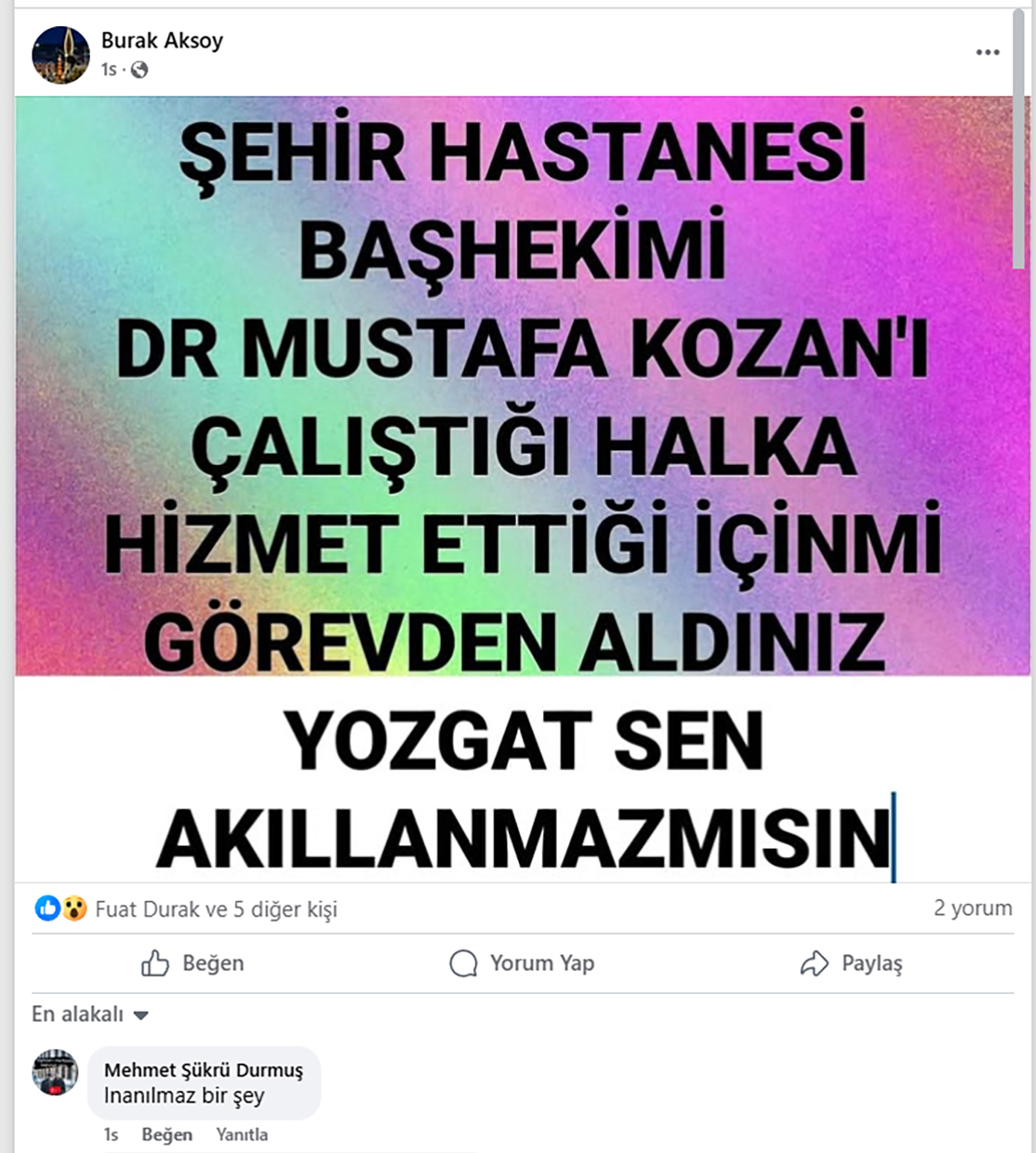Click the thumbs-up icon beside Beğen

point(155,963)
